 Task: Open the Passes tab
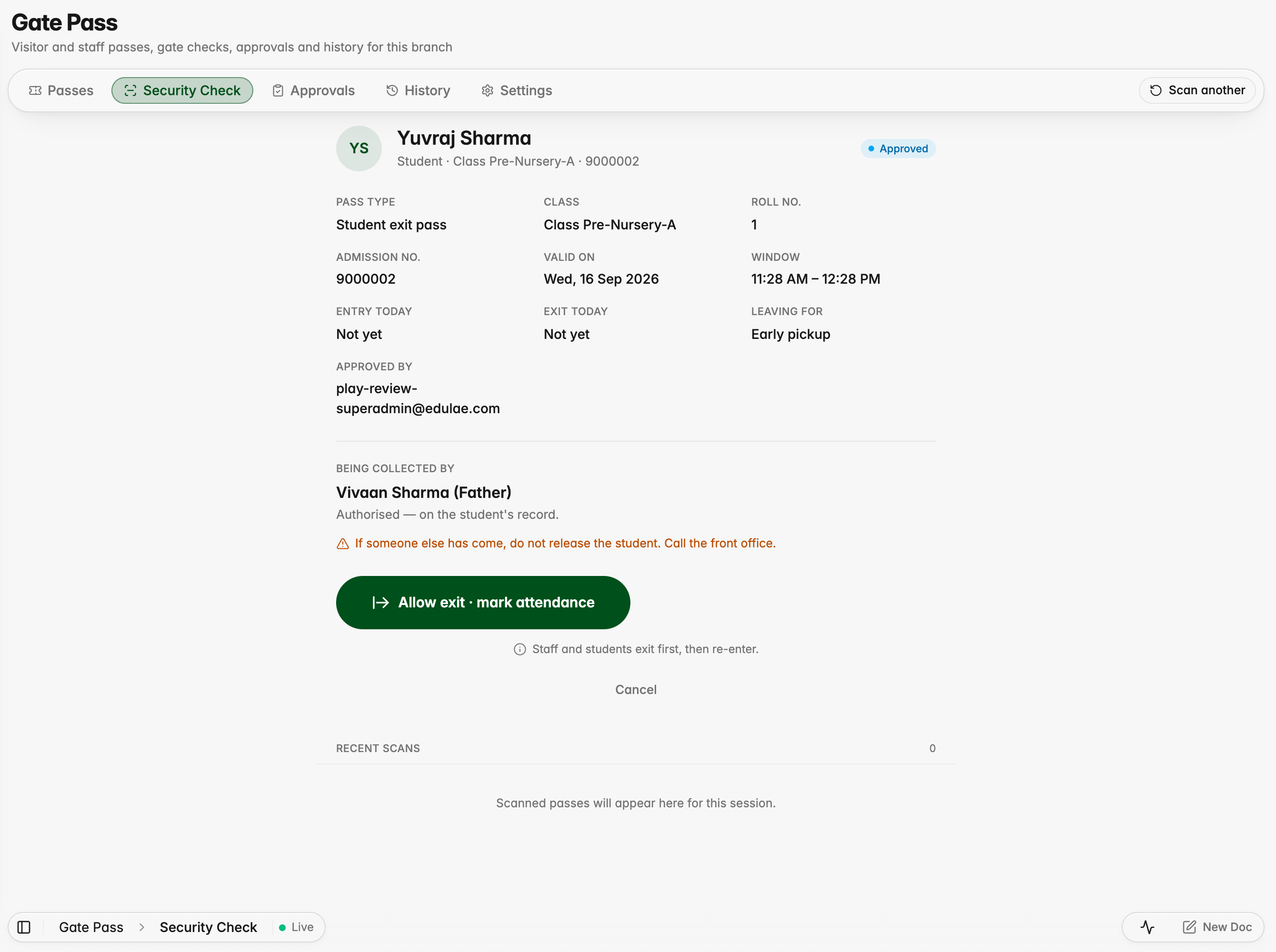tap(61, 90)
